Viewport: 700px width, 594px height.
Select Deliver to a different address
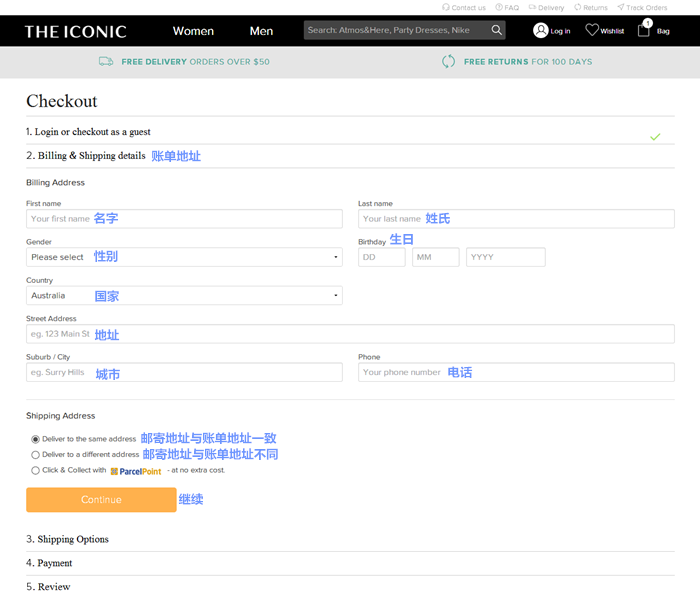35,455
